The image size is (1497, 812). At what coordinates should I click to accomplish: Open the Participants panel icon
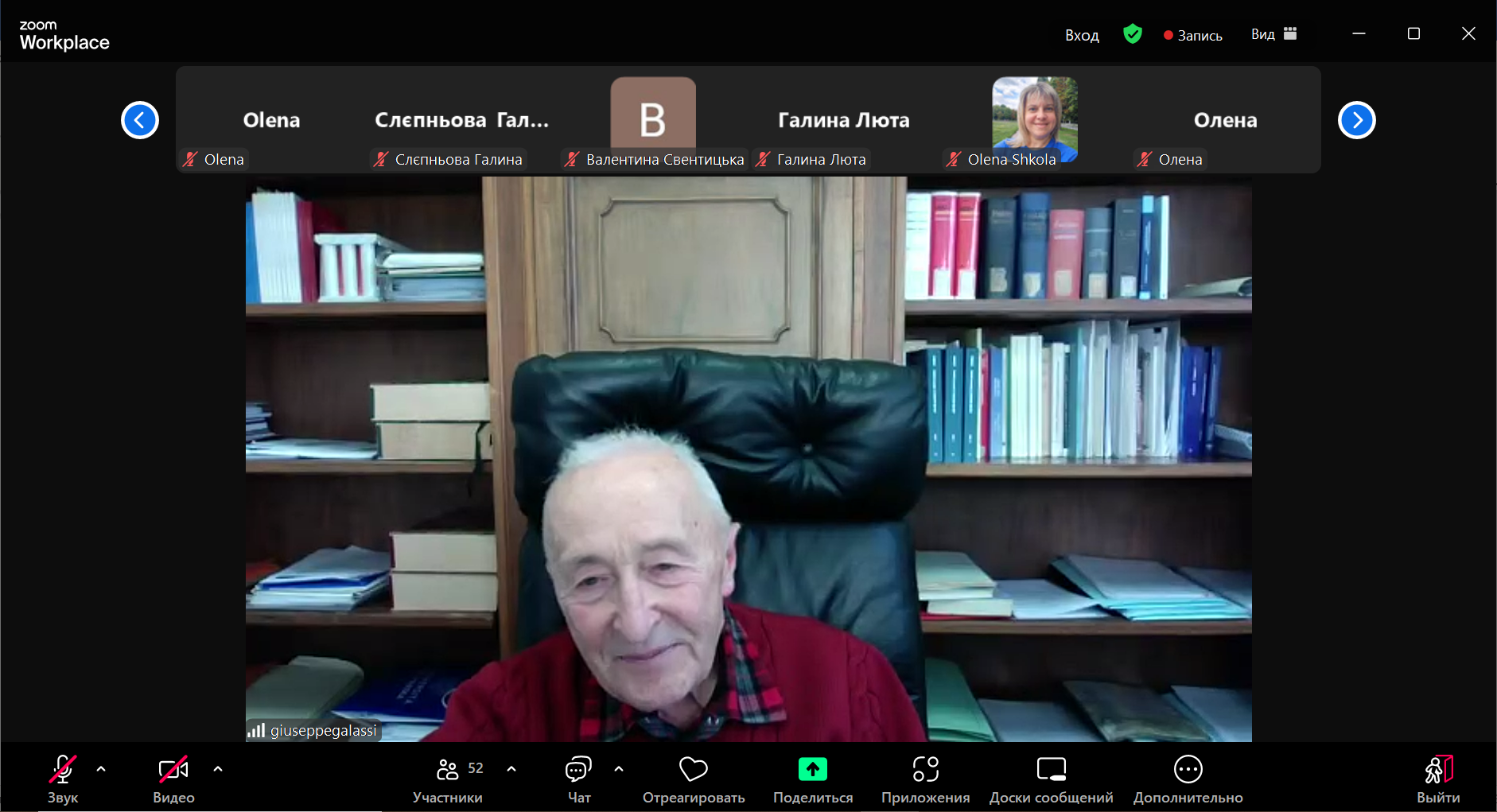[x=448, y=770]
